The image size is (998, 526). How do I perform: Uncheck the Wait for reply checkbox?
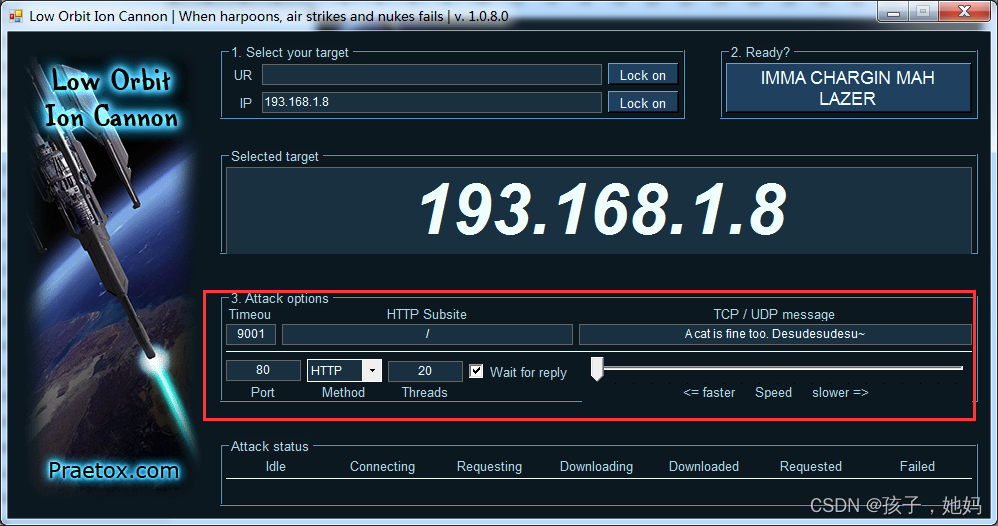(476, 371)
